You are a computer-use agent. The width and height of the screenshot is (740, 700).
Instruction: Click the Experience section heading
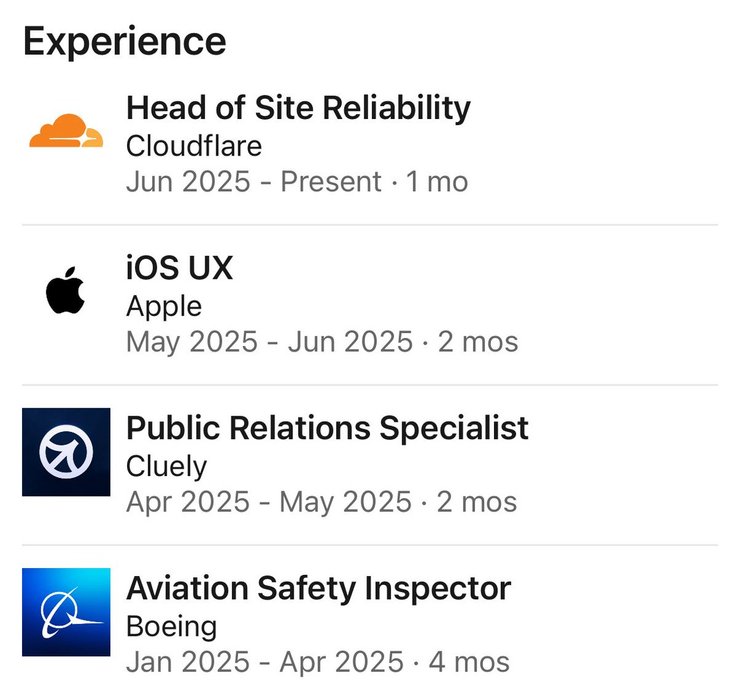click(125, 42)
